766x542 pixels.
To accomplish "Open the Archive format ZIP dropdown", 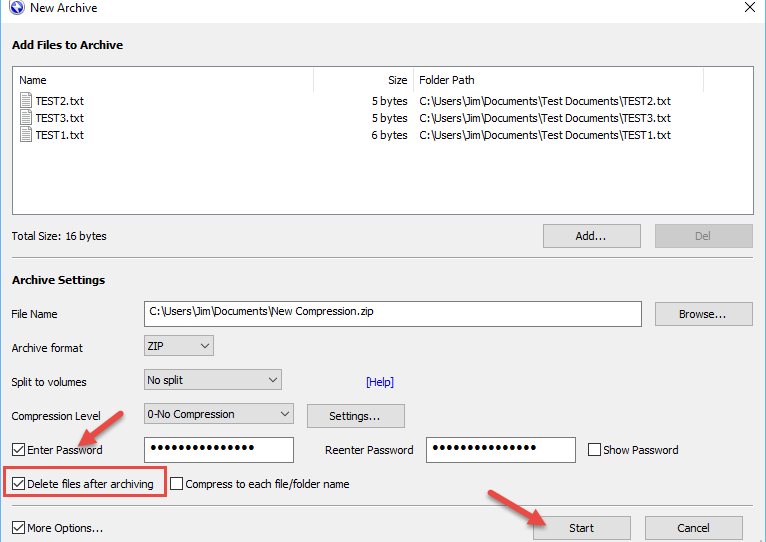I will [x=179, y=346].
